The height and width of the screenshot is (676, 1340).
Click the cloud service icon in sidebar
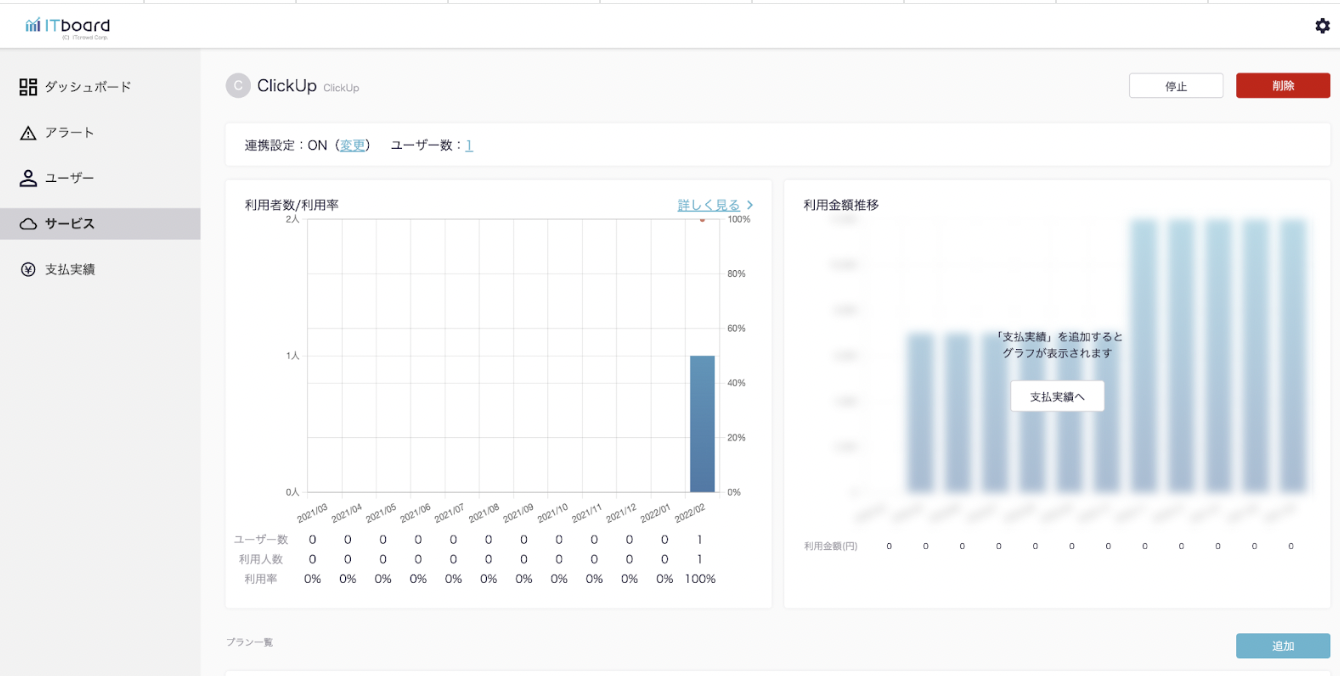pyautogui.click(x=28, y=224)
